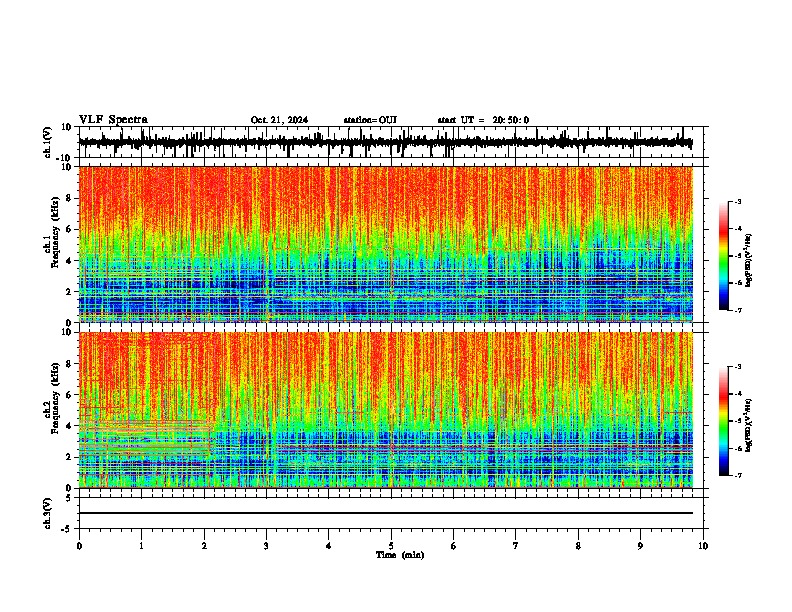Click time axis tick label '6'

(x=454, y=546)
